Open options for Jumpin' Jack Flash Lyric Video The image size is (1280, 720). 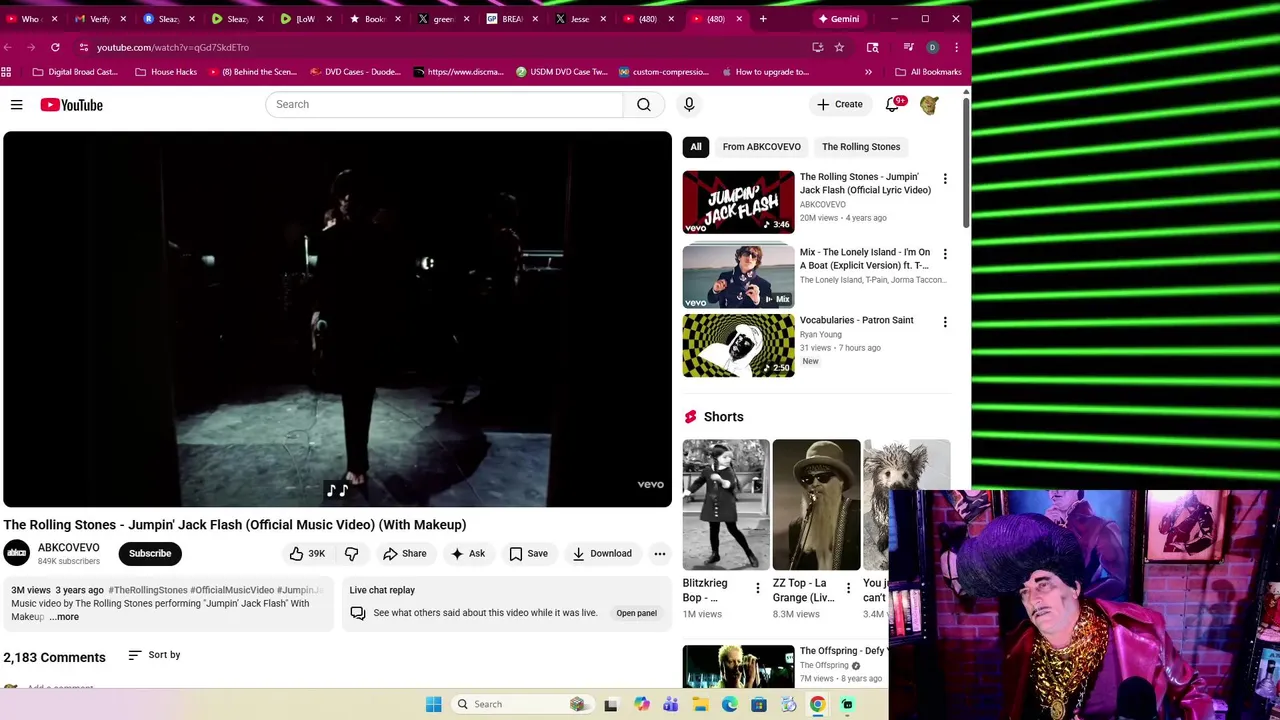[x=945, y=179]
